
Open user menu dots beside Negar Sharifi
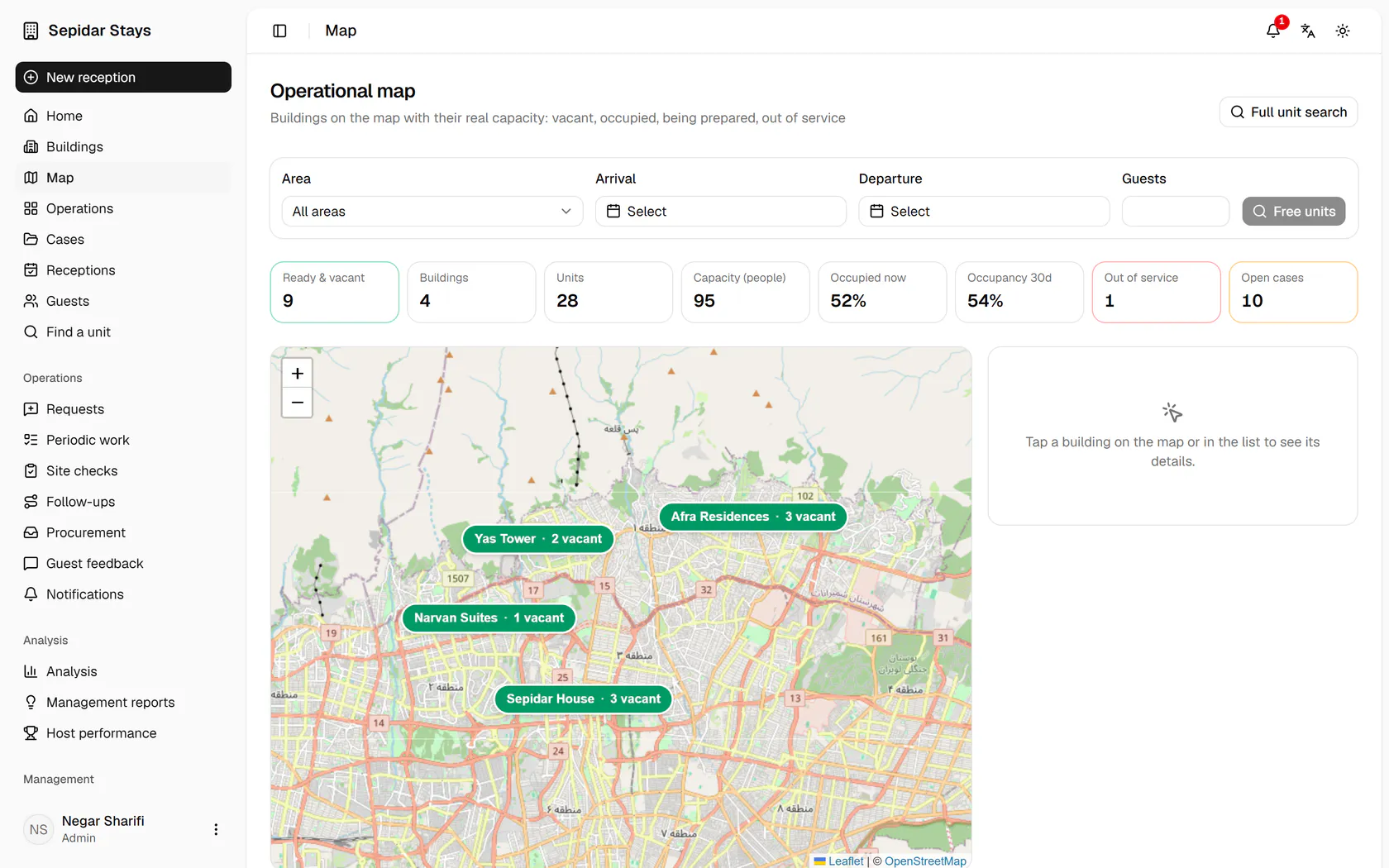tap(216, 829)
